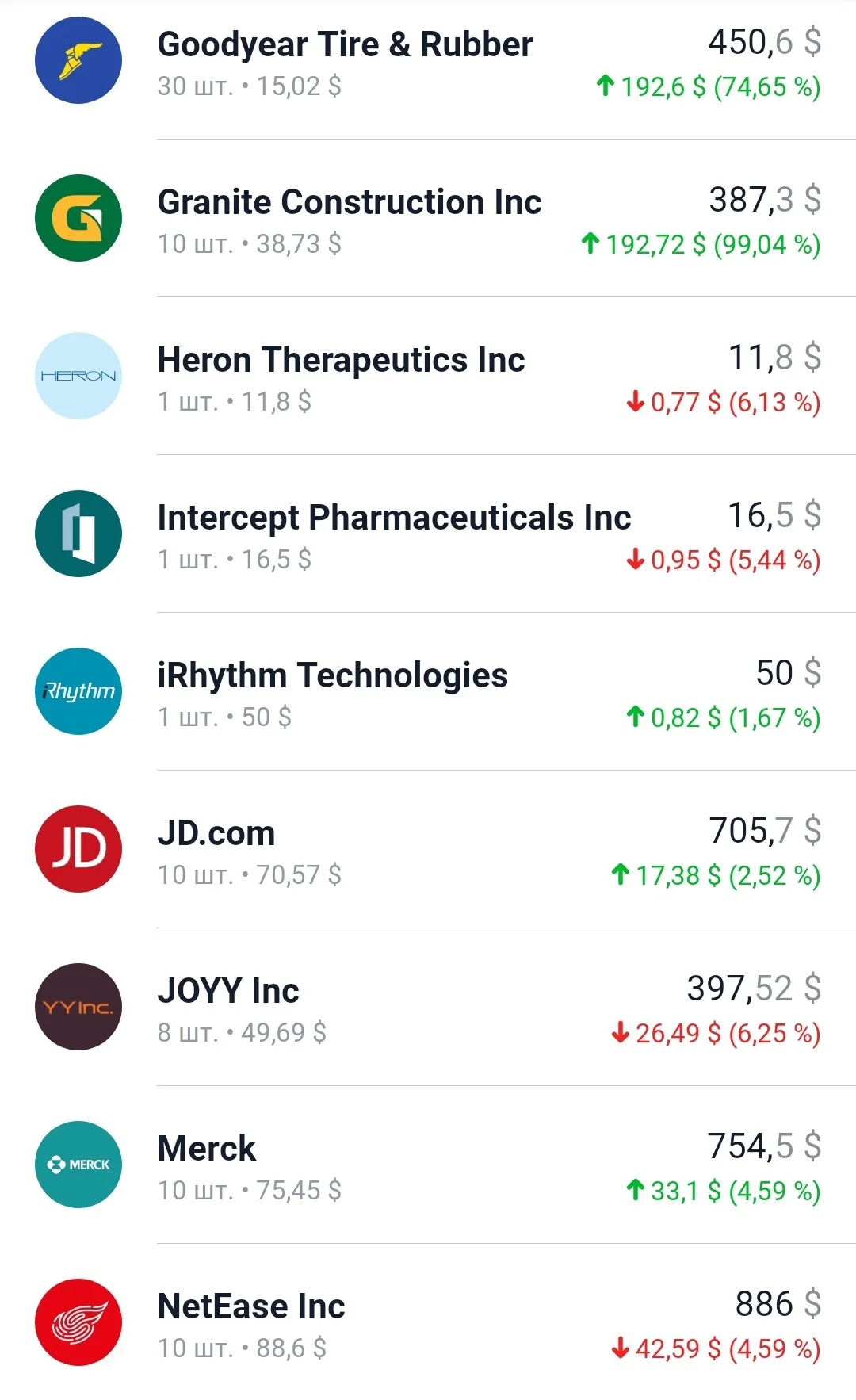Screen dimensions: 856x1400
Task: Open Intercept Pharmaceuticals Inc name
Action: point(394,518)
